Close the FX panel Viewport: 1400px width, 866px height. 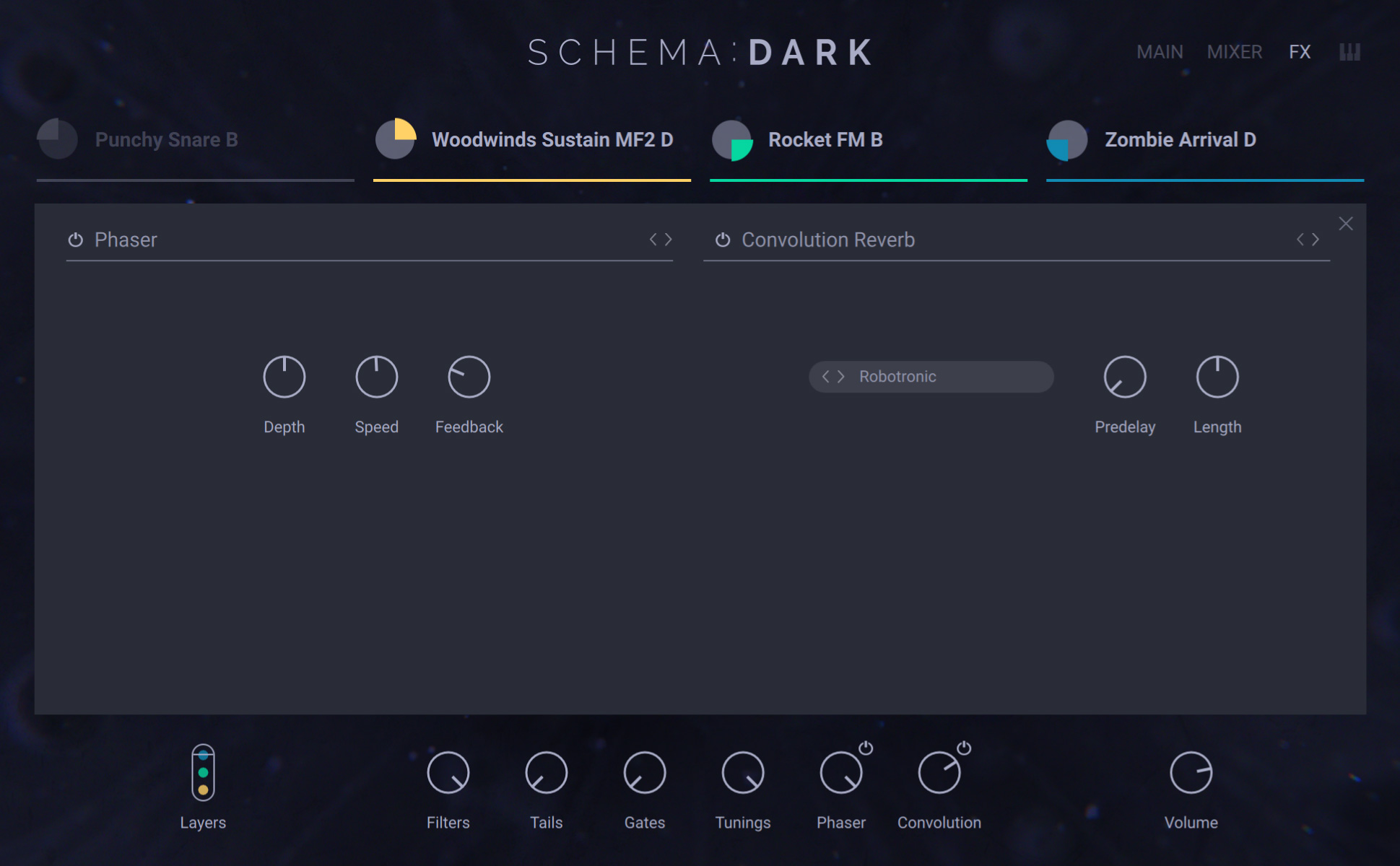pyautogui.click(x=1346, y=224)
